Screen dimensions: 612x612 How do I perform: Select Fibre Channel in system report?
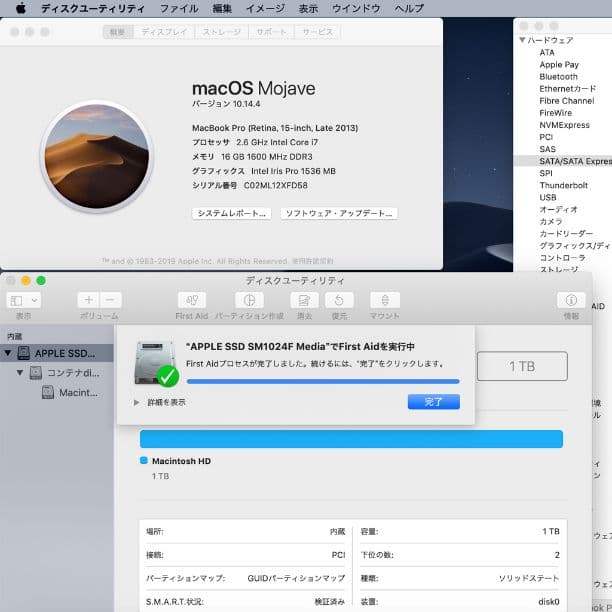(567, 101)
